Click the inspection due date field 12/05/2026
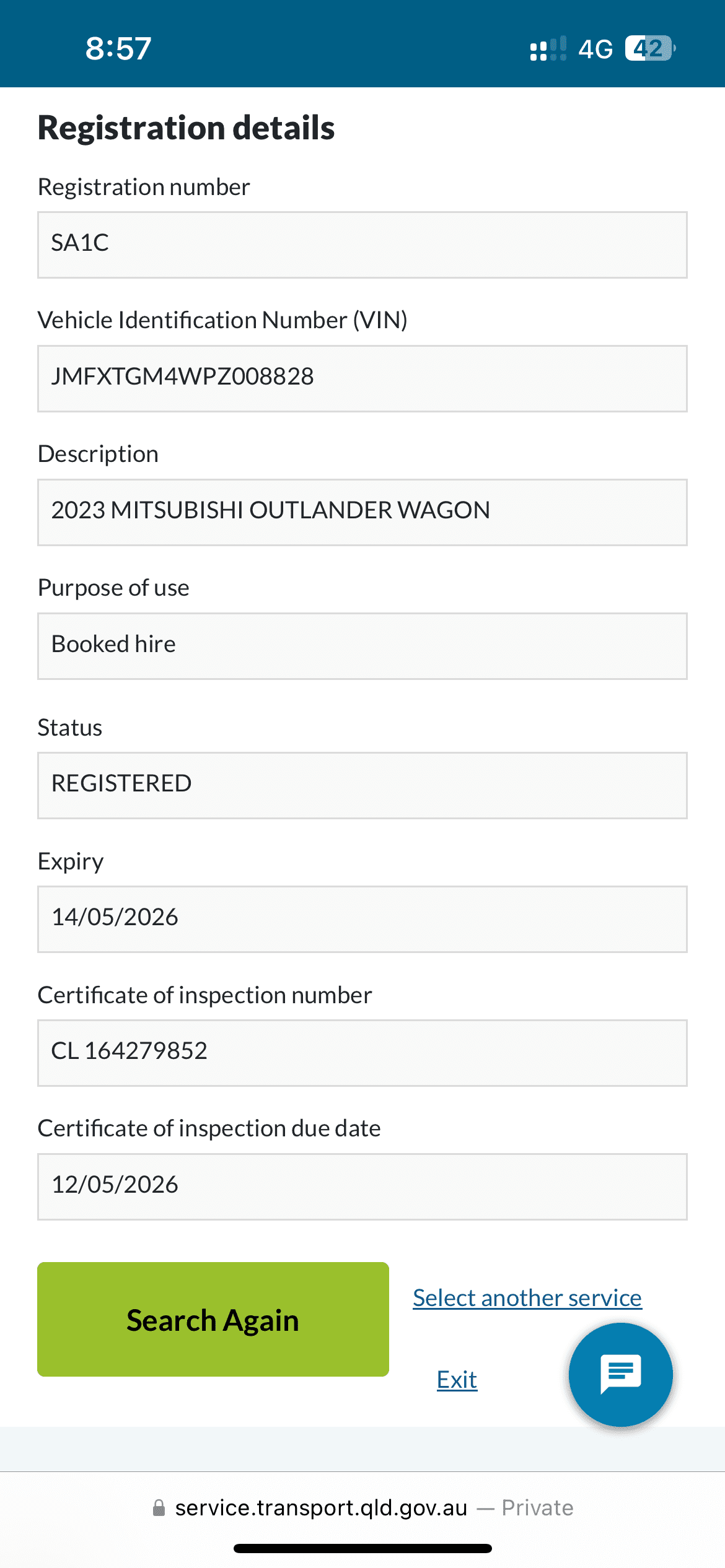725x1568 pixels. (362, 1187)
